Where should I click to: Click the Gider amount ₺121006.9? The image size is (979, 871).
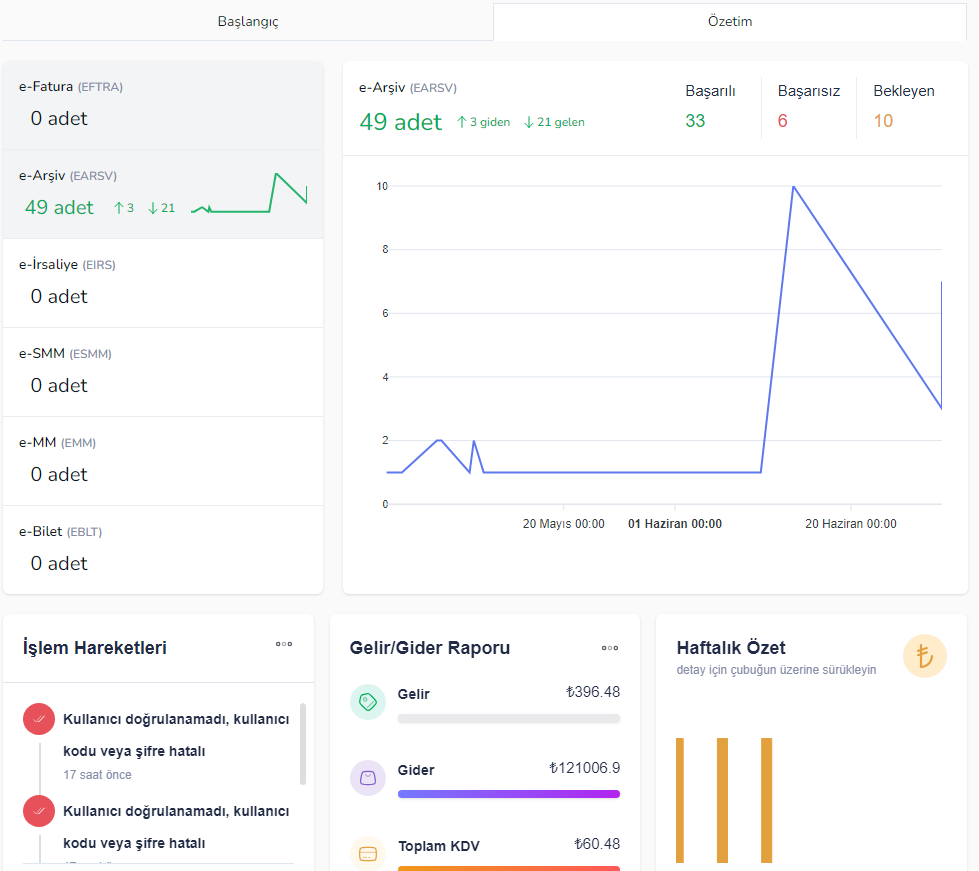tap(584, 767)
